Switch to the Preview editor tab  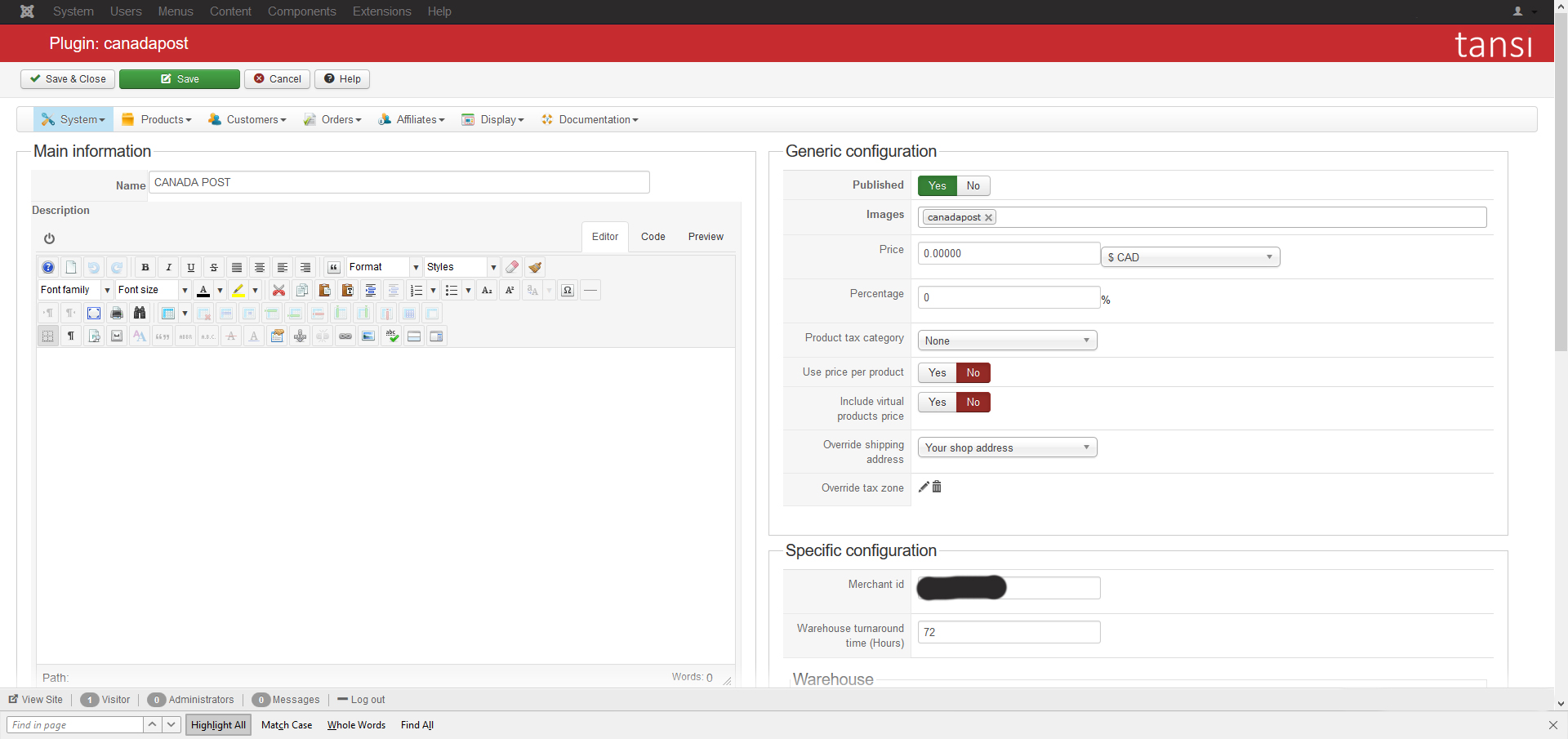706,237
